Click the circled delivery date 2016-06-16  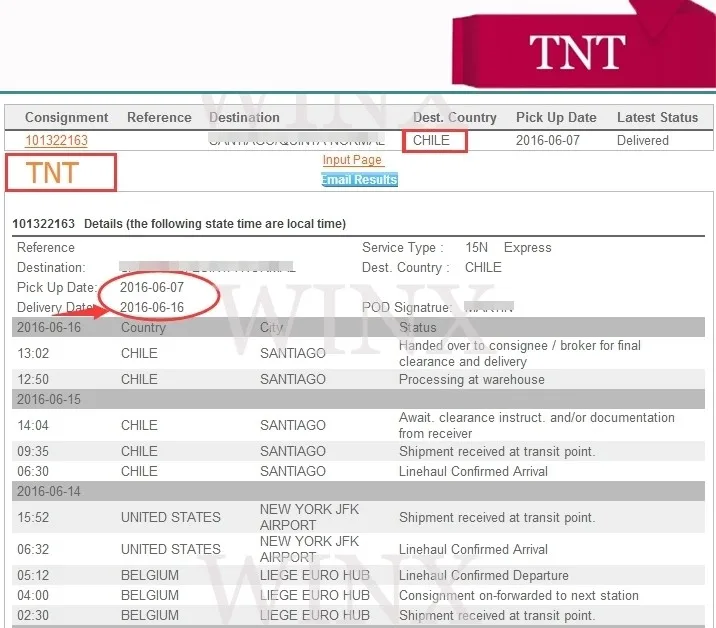pos(151,307)
